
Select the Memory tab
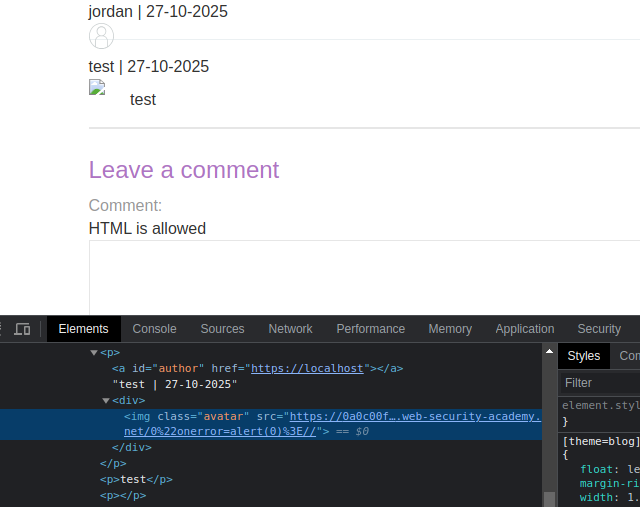coord(450,329)
